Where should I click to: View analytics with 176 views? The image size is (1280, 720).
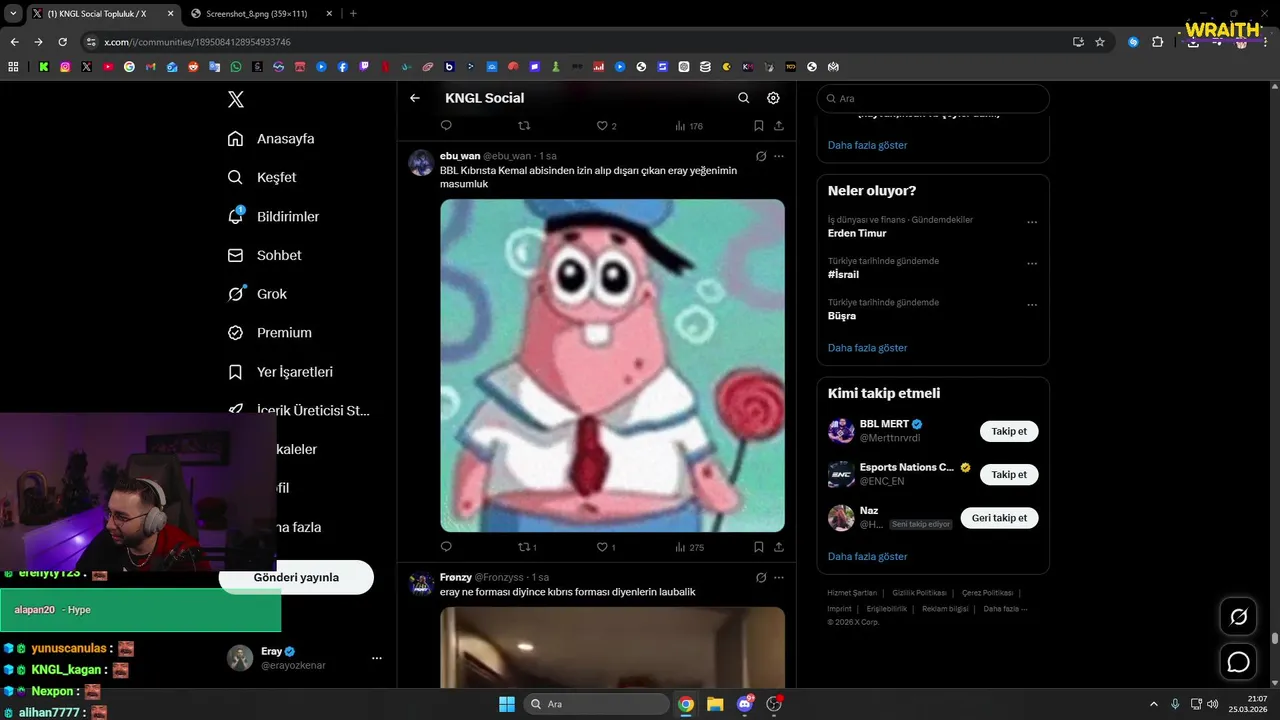point(689,126)
